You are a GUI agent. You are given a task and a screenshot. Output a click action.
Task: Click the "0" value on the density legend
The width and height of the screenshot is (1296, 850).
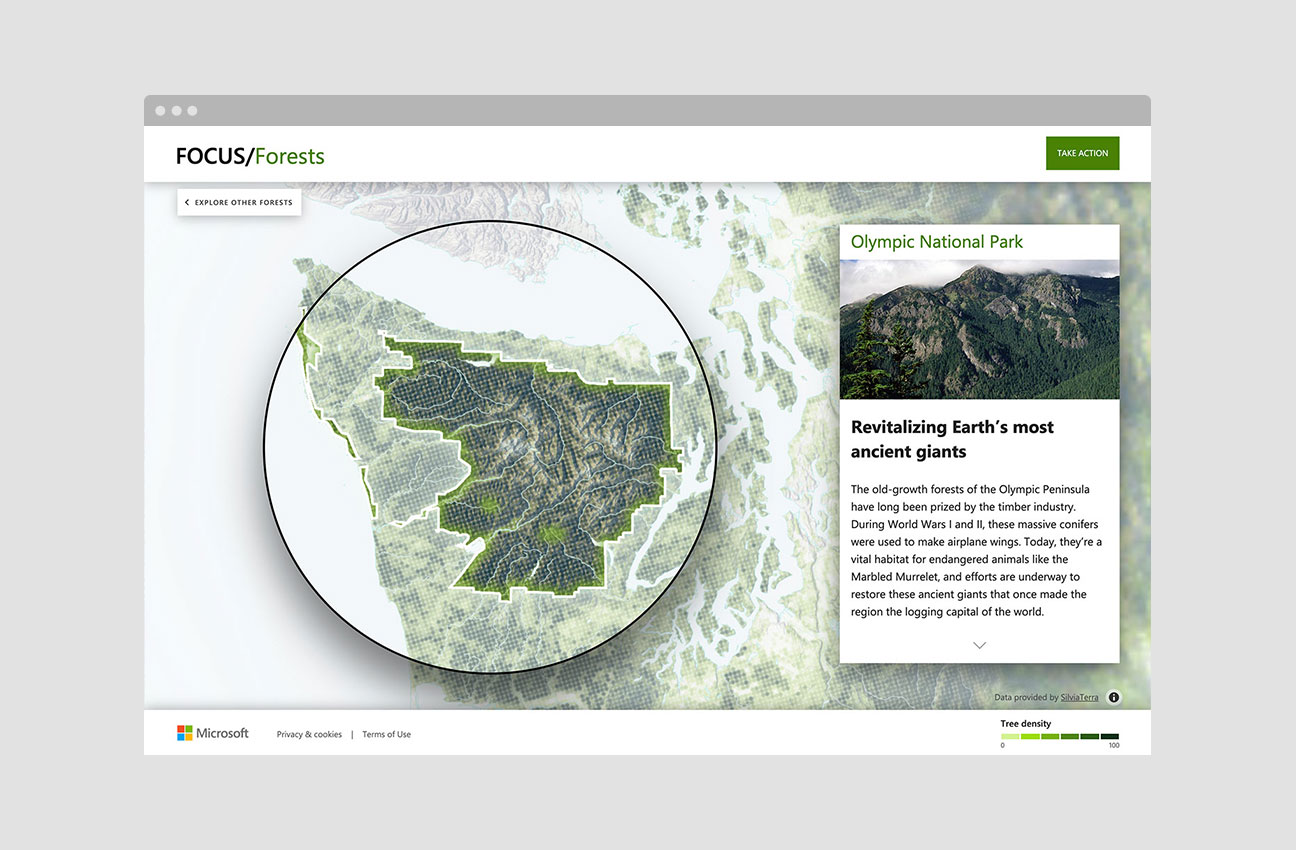click(1003, 746)
